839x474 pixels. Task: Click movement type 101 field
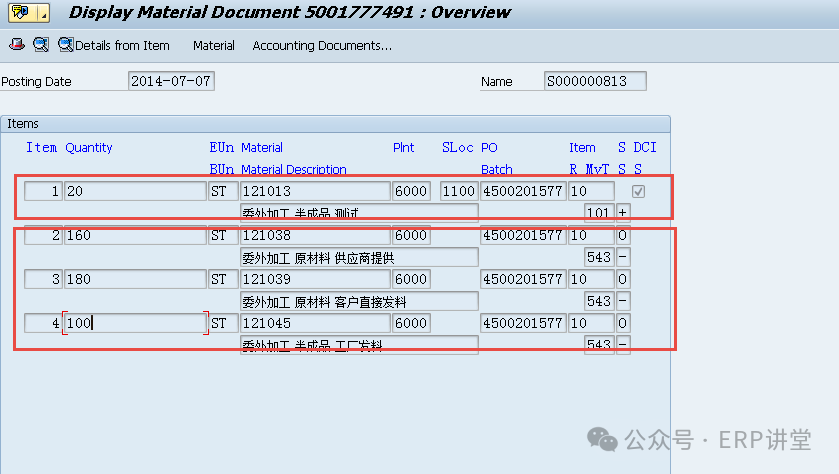tap(598, 213)
